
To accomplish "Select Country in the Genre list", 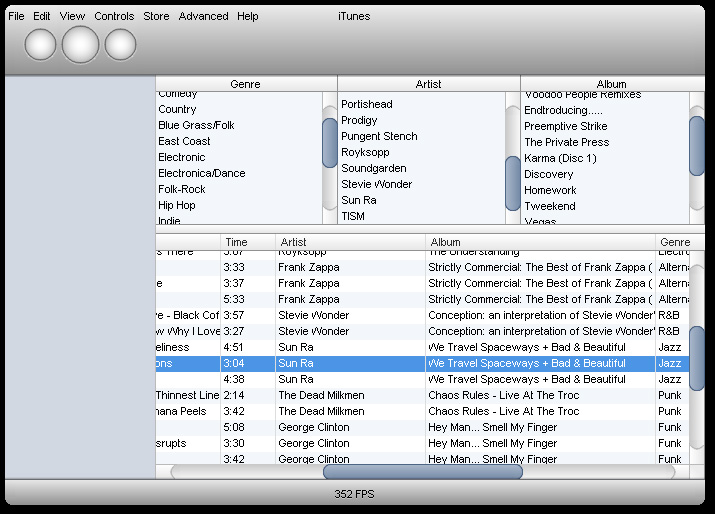I will [x=239, y=109].
